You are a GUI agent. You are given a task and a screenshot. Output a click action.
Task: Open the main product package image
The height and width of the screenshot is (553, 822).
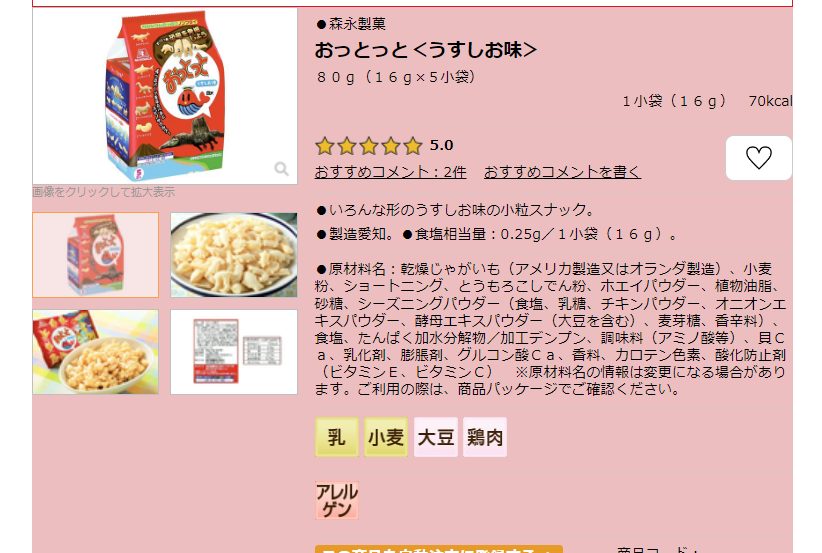[165, 96]
